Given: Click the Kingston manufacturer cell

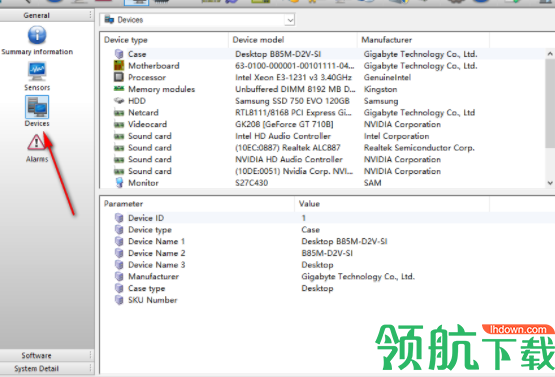Looking at the screenshot, I should [x=381, y=89].
